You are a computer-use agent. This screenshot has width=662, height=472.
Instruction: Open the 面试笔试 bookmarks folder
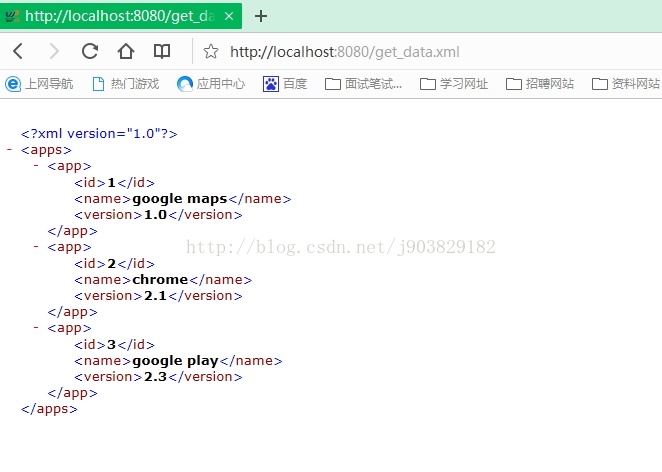coord(364,84)
